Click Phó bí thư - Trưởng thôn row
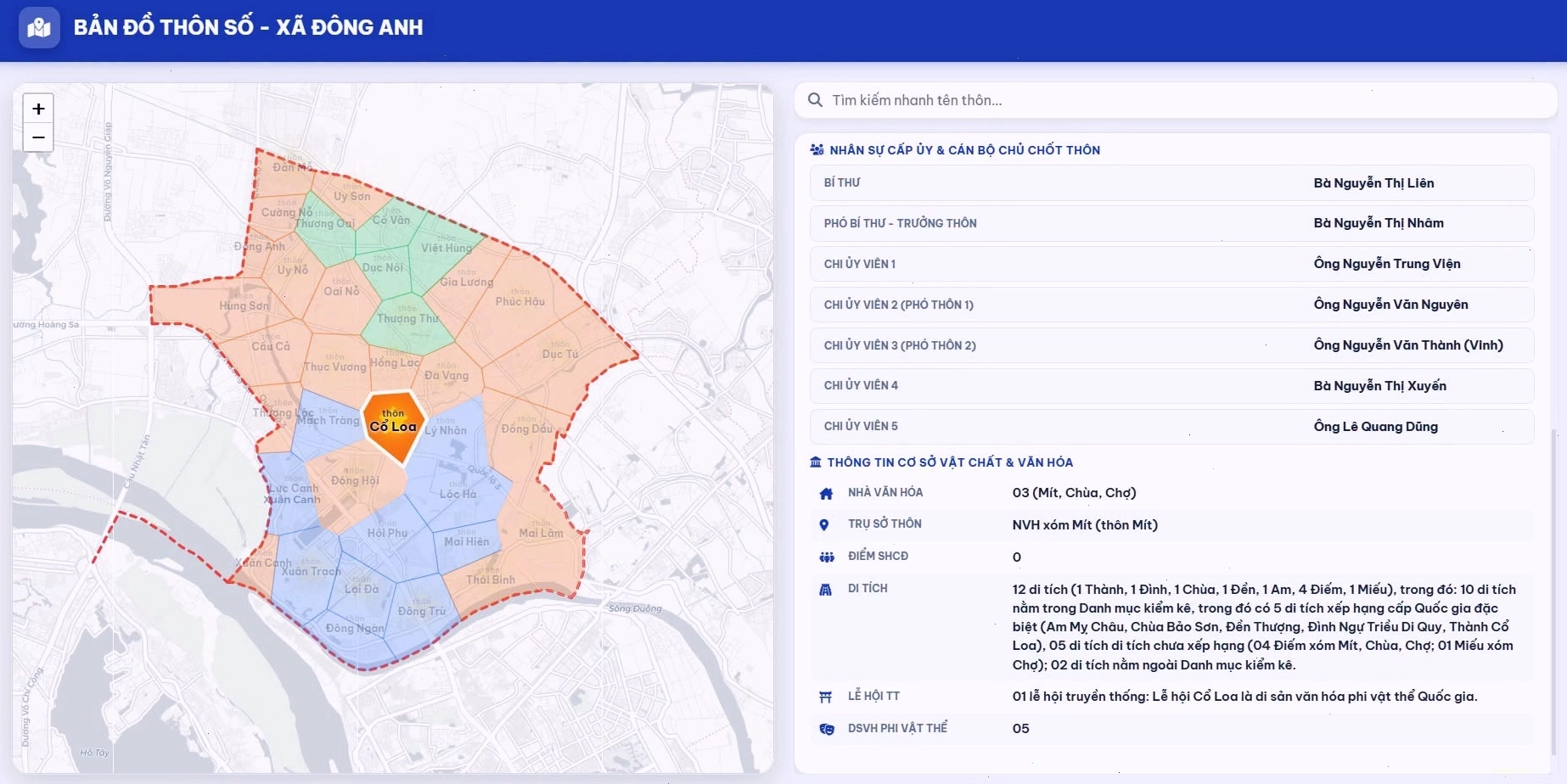This screenshot has width=1567, height=784. tap(1171, 223)
